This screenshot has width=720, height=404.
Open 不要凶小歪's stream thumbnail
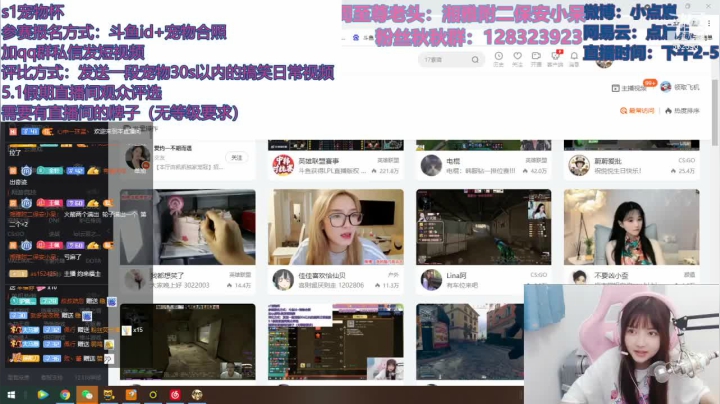coord(631,227)
